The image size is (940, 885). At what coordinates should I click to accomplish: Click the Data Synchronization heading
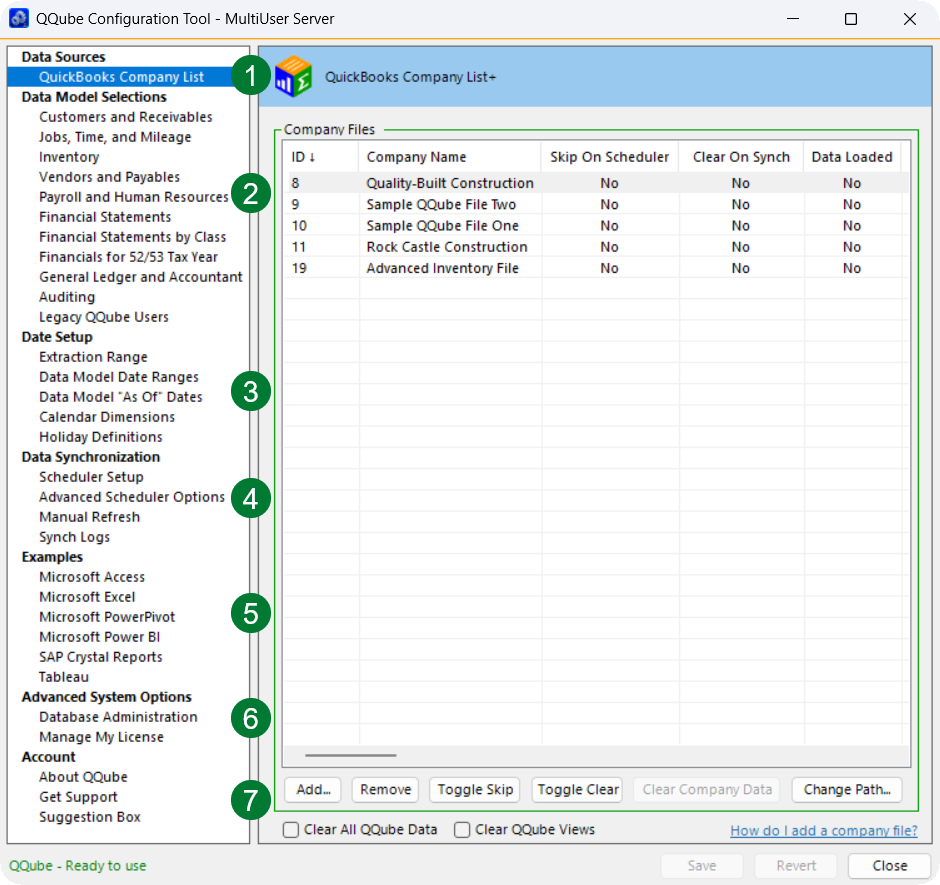click(x=91, y=457)
